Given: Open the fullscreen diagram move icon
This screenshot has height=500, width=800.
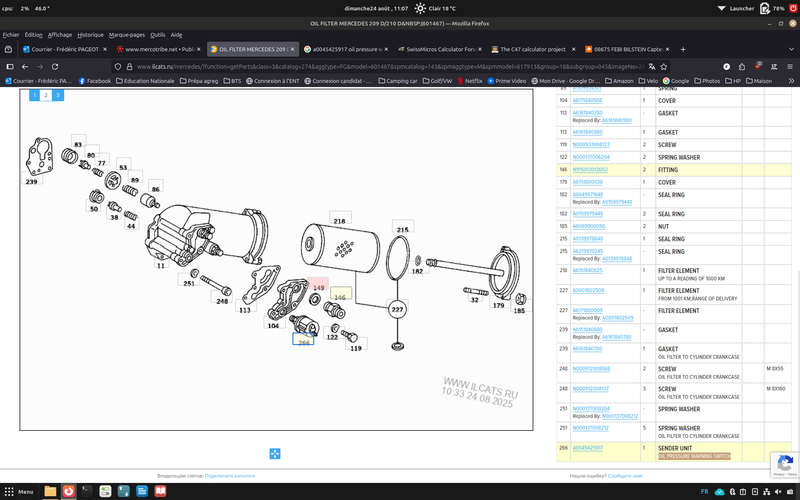Looking at the screenshot, I should point(274,454).
